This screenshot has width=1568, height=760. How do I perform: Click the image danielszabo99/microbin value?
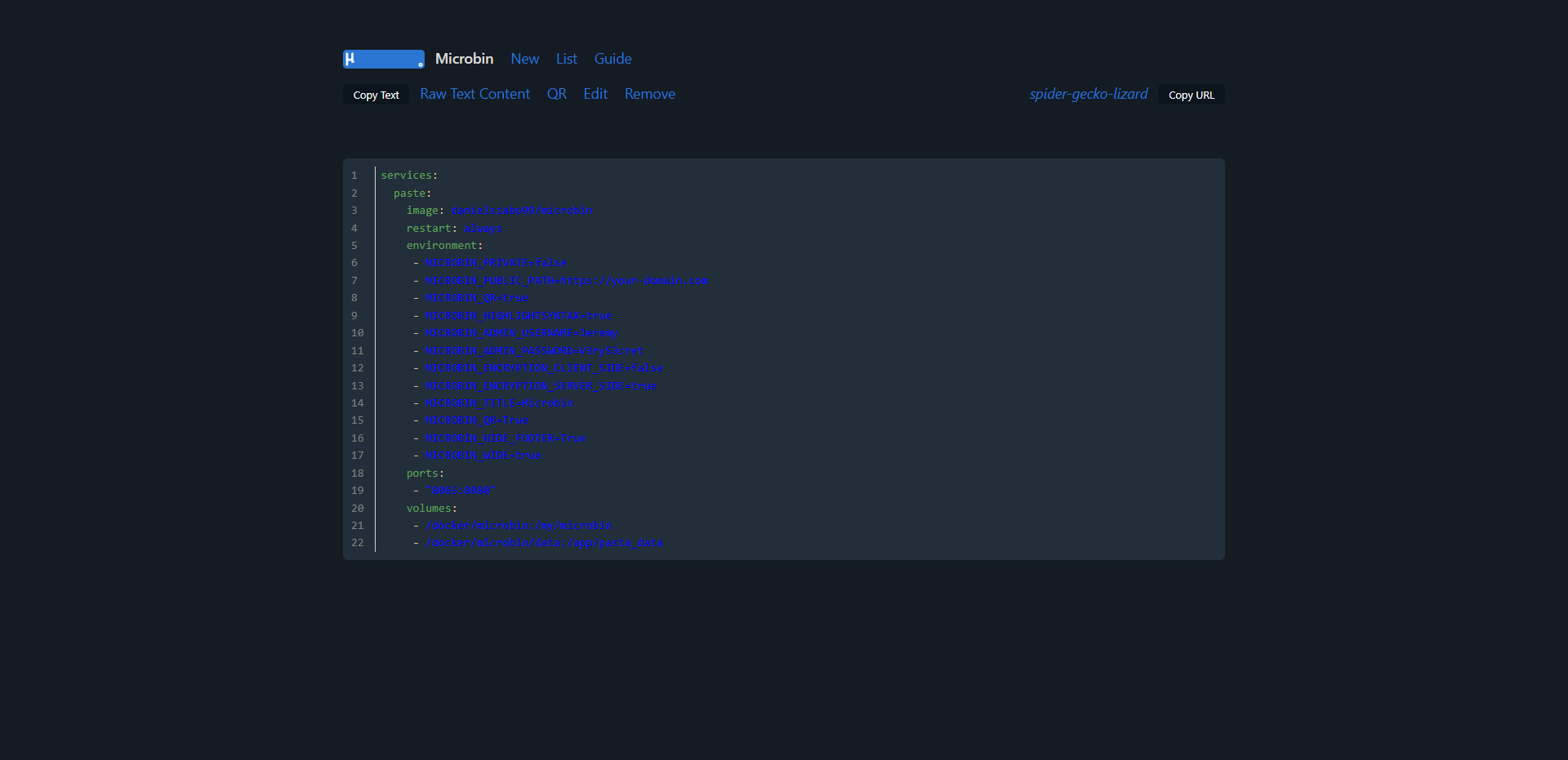tap(522, 211)
